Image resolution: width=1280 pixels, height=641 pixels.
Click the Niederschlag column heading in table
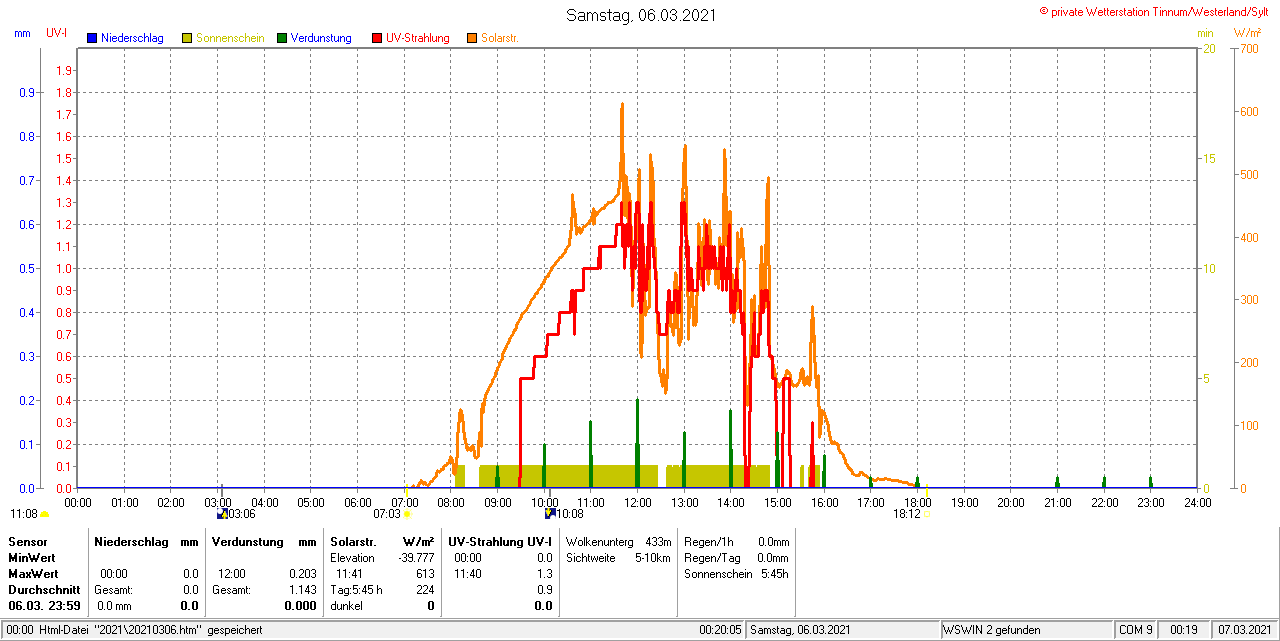[x=130, y=541]
